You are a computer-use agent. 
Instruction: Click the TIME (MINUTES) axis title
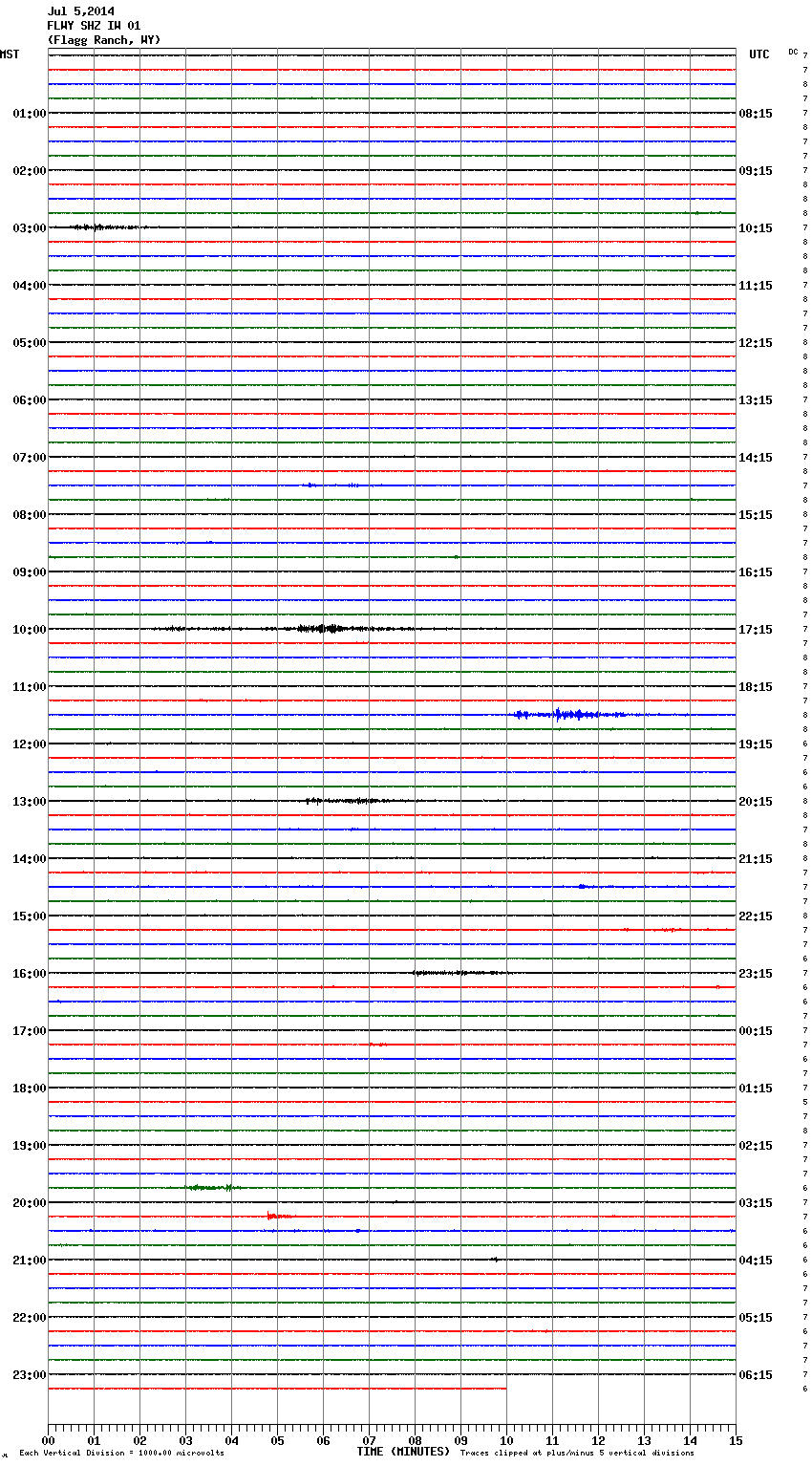[403, 1452]
